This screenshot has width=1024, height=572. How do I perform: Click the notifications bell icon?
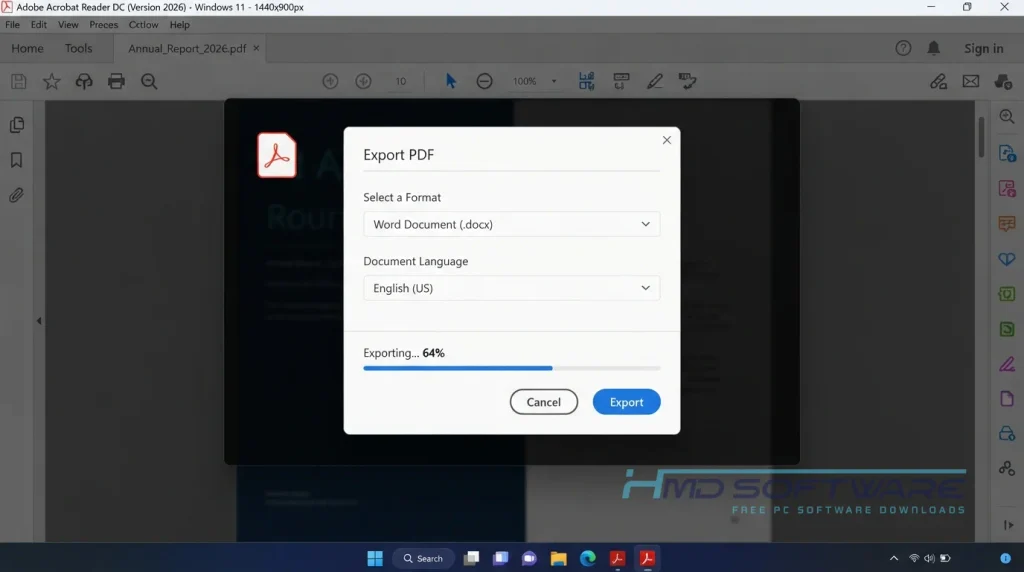[934, 48]
